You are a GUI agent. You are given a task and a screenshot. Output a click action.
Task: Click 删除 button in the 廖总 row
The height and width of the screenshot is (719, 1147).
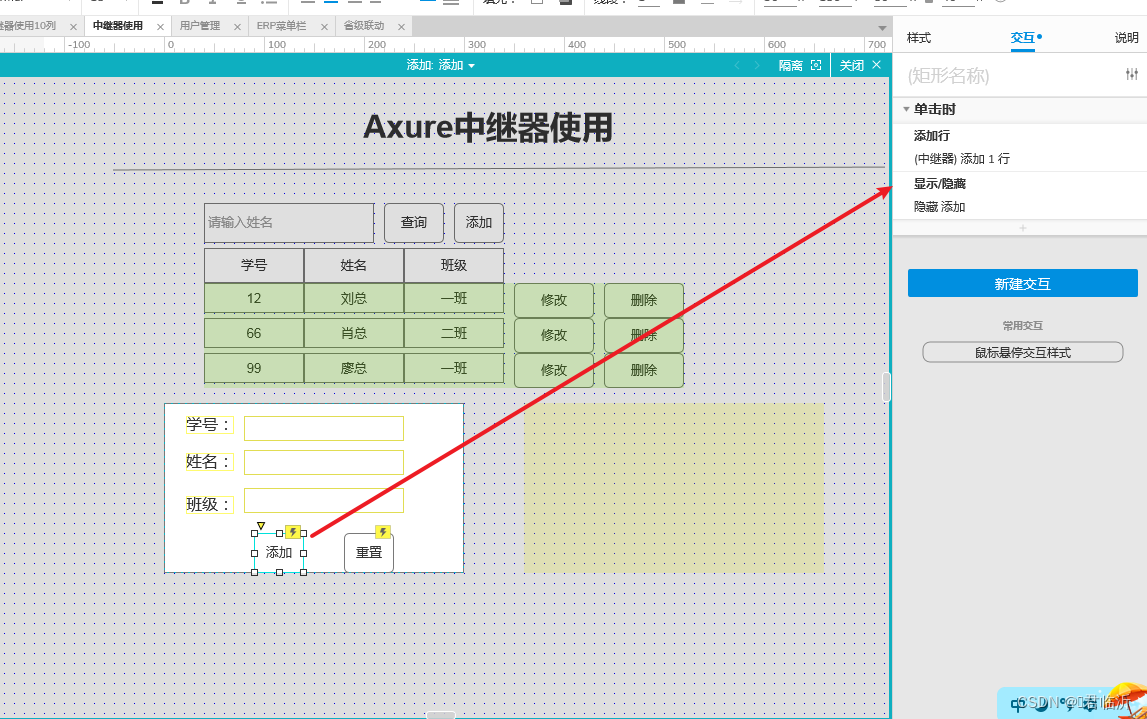click(644, 370)
